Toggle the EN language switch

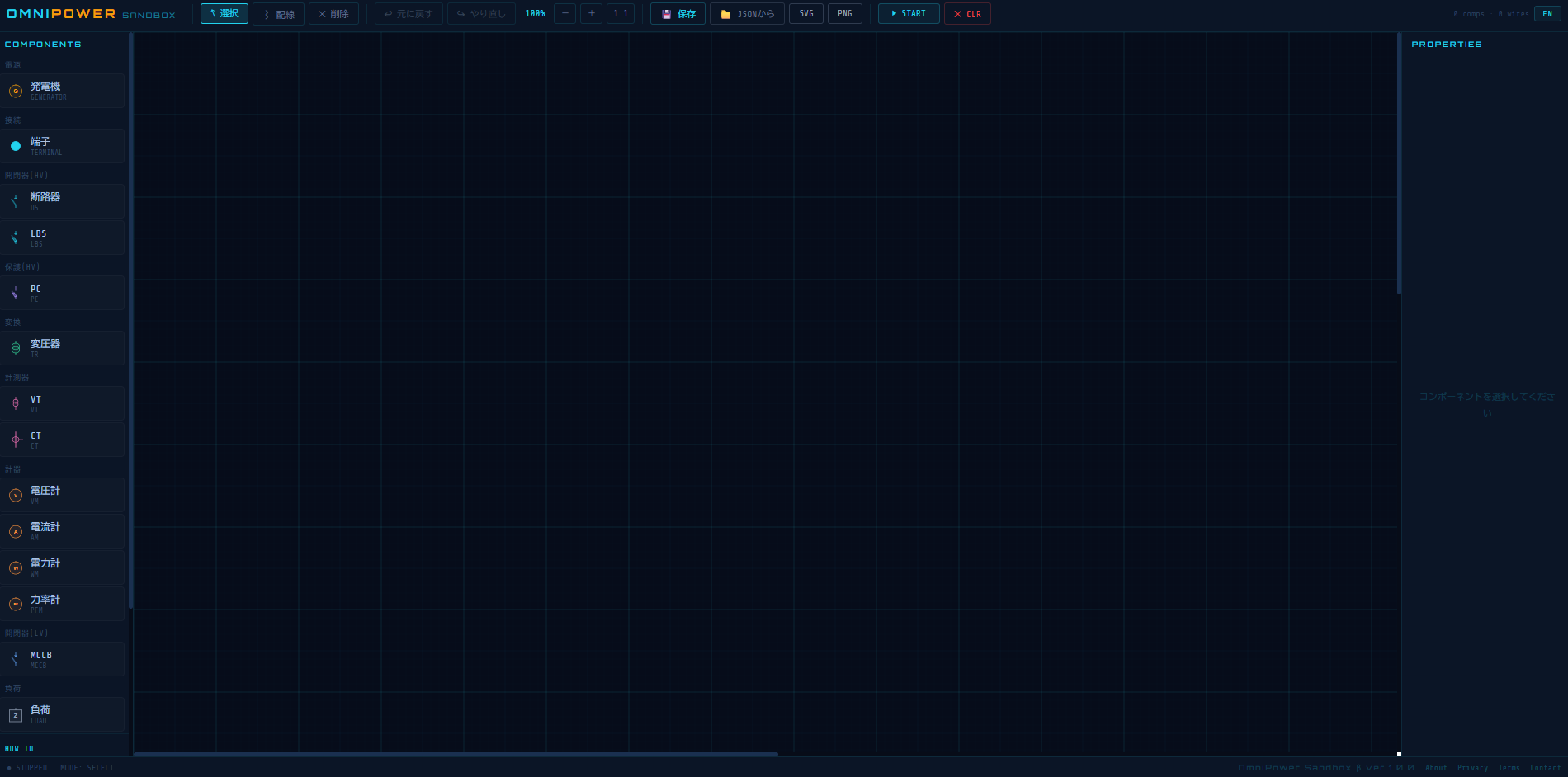(1547, 14)
